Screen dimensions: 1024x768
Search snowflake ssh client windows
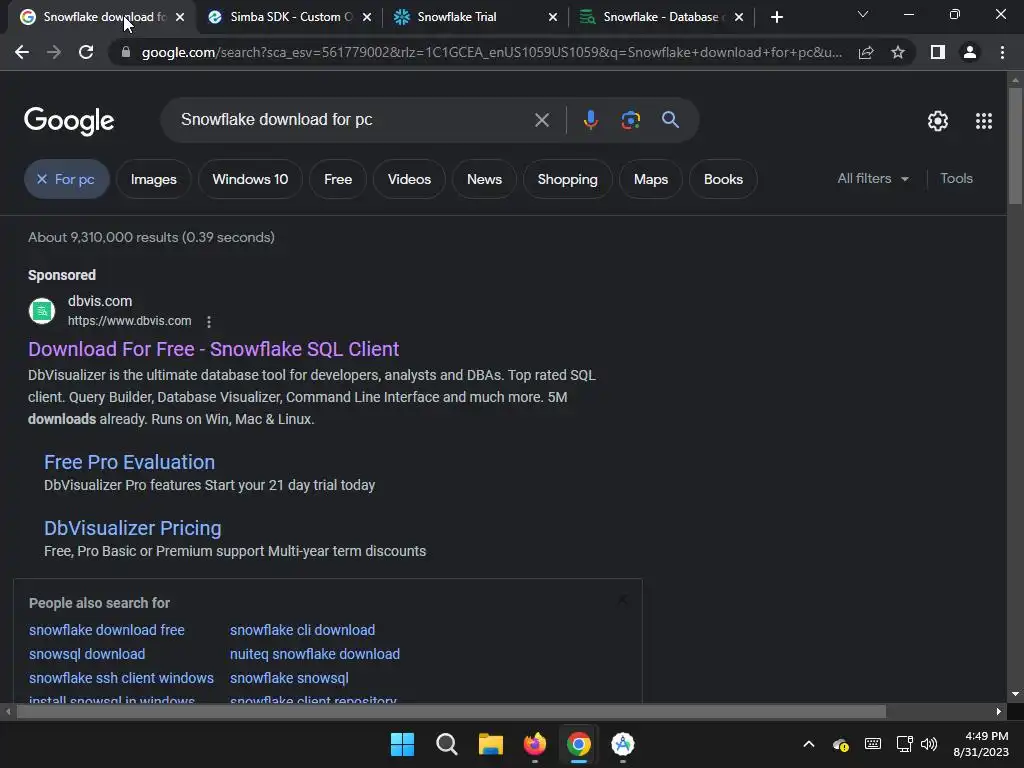click(121, 679)
